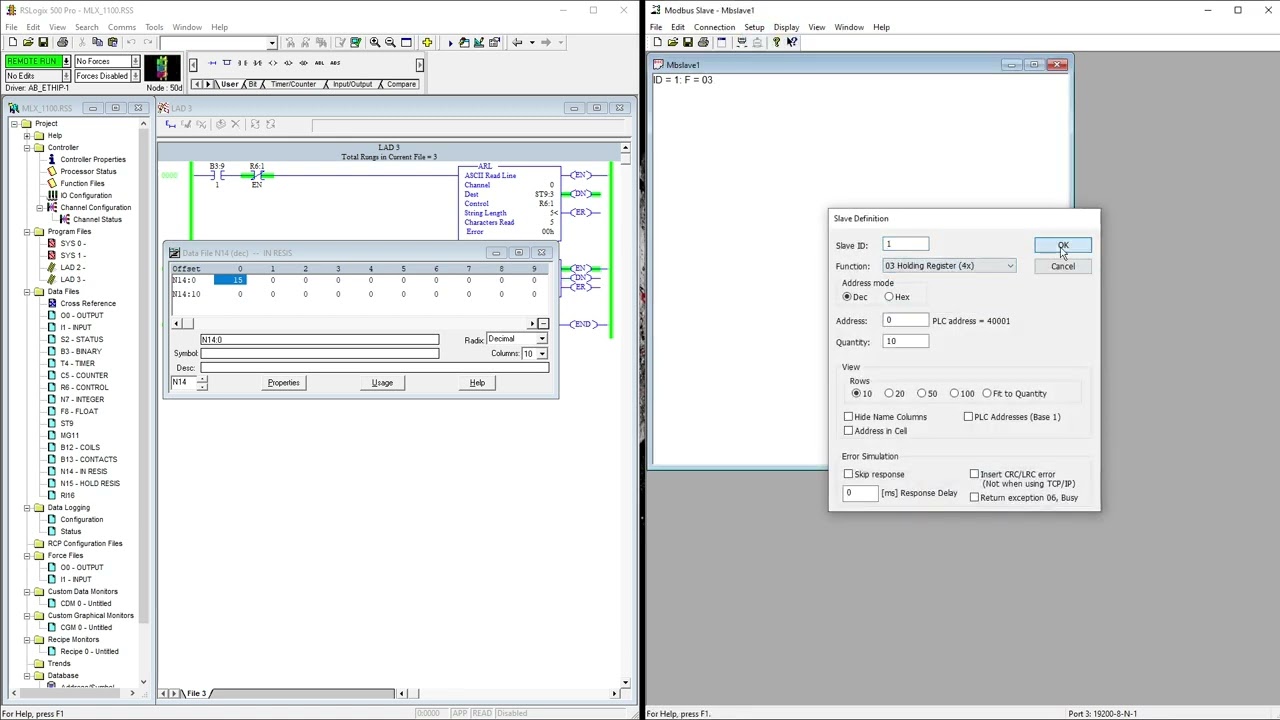Click the Zoom Out magnifier in RSLogix
Screen dimensions: 1280x720
(390, 42)
